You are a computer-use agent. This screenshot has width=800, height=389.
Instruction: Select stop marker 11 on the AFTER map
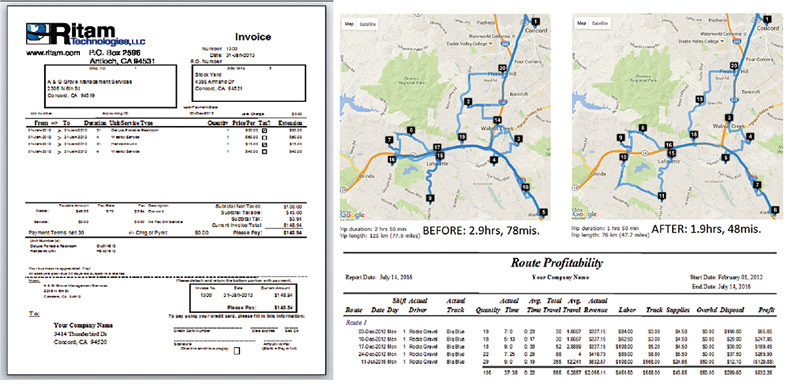click(x=661, y=195)
